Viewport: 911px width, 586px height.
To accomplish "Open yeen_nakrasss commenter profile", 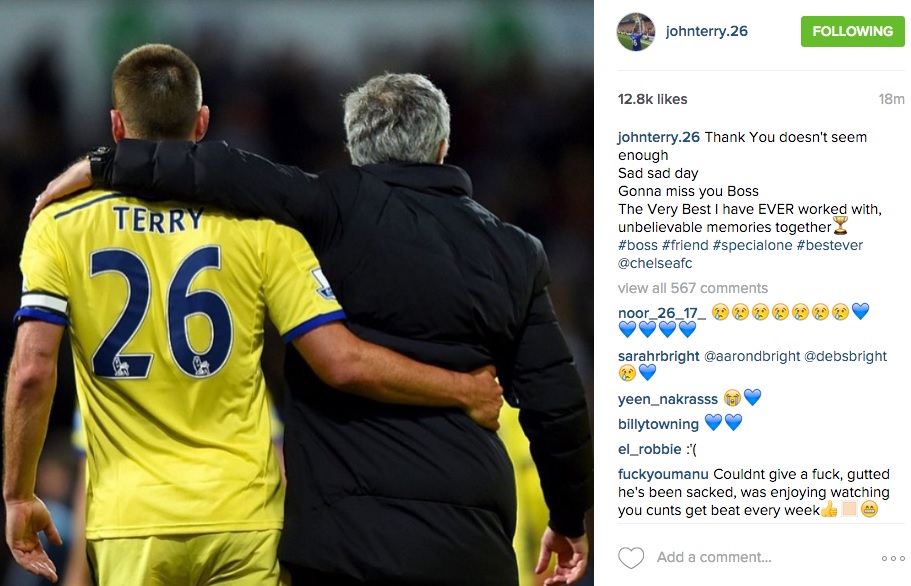I will (x=668, y=399).
